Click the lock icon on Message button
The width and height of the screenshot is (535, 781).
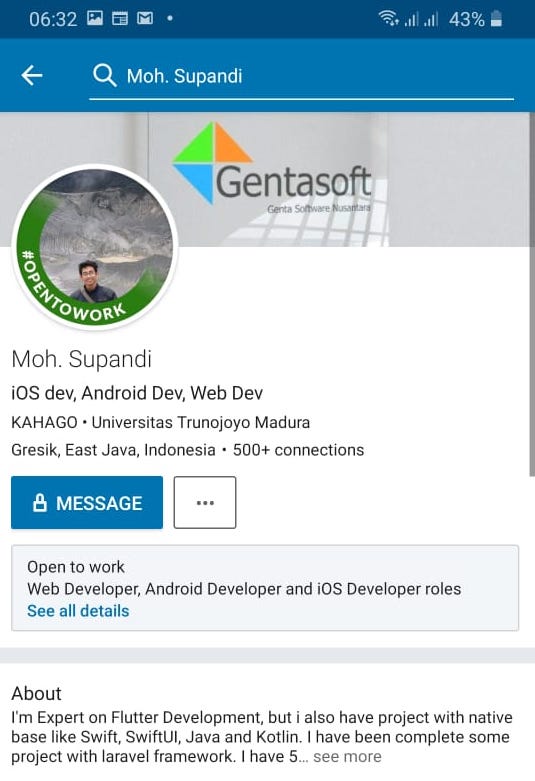[x=40, y=503]
